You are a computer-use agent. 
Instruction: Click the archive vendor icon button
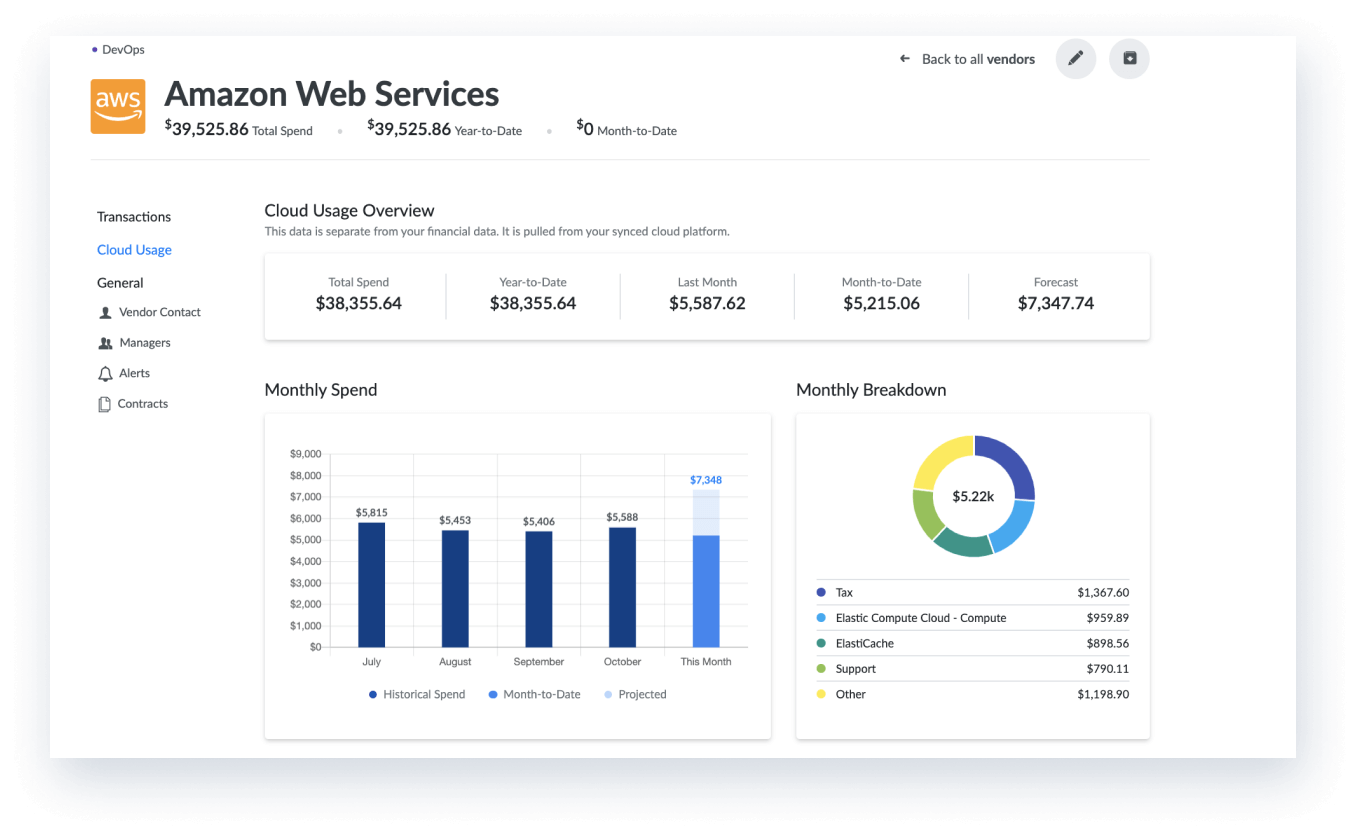click(1130, 59)
